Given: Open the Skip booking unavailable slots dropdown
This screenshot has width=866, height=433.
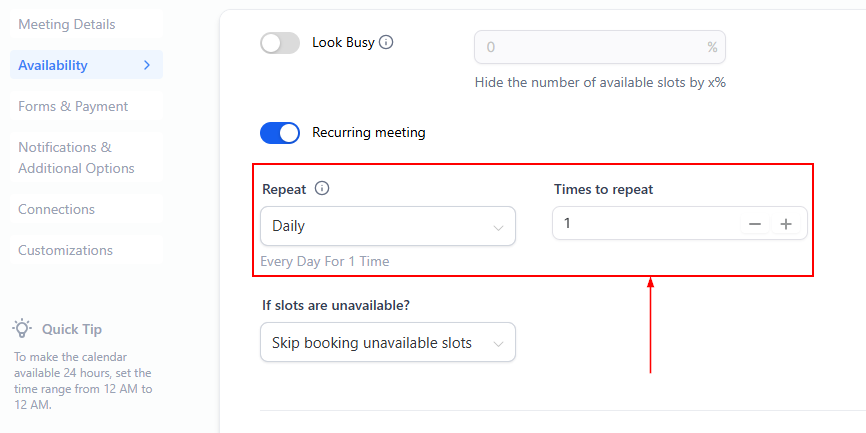Looking at the screenshot, I should coord(387,343).
